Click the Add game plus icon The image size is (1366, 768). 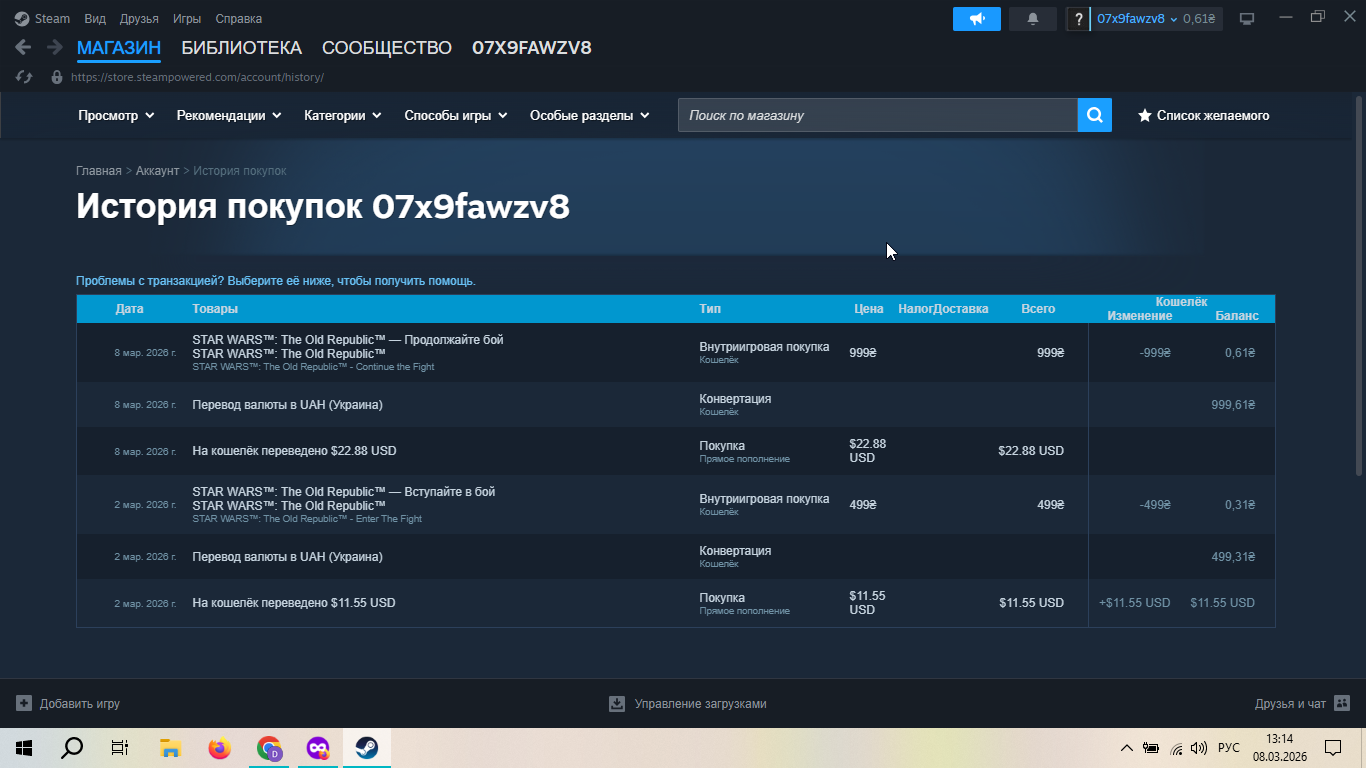point(24,704)
